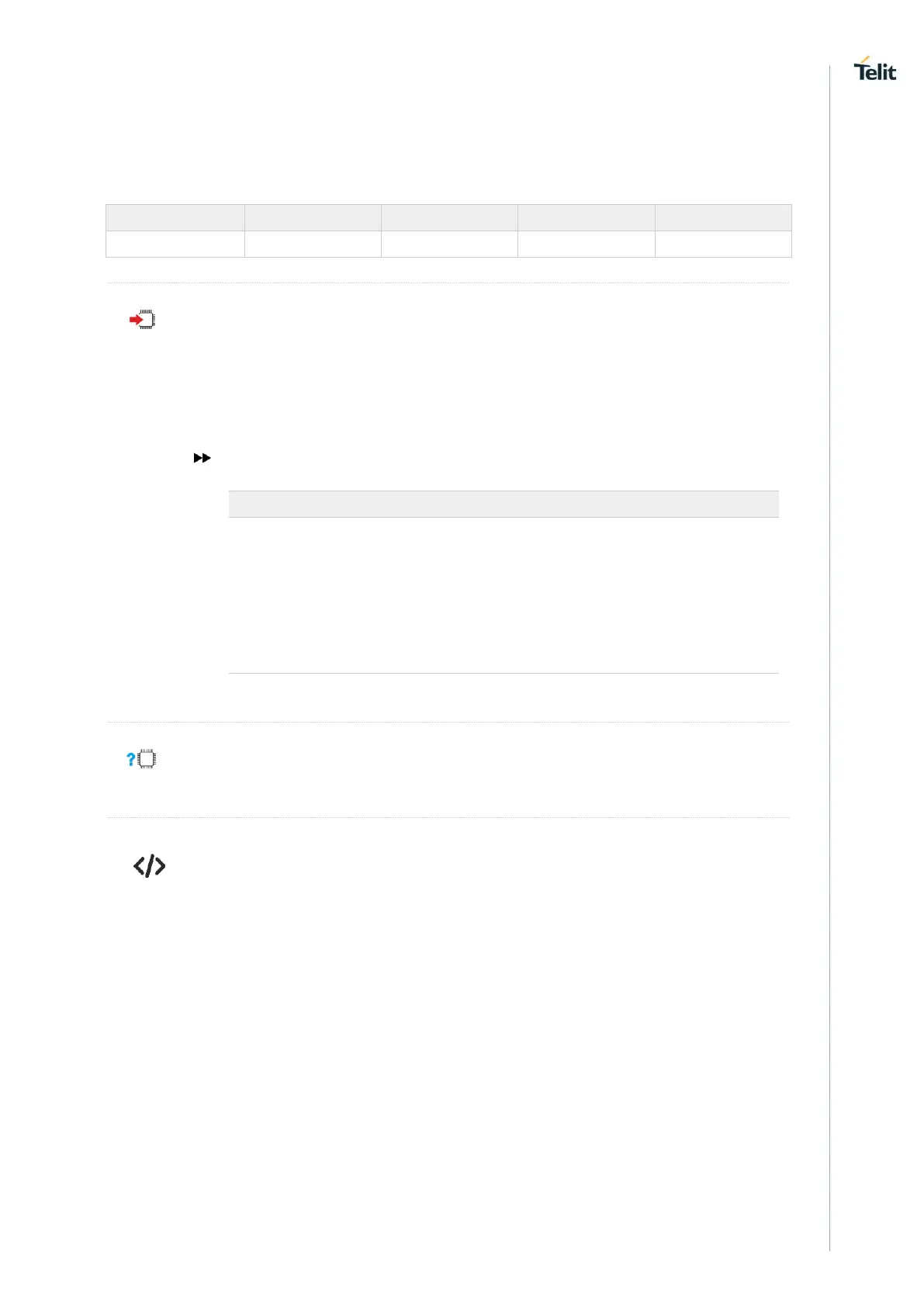Click fourth white cell in top table's second row

pos(586,244)
